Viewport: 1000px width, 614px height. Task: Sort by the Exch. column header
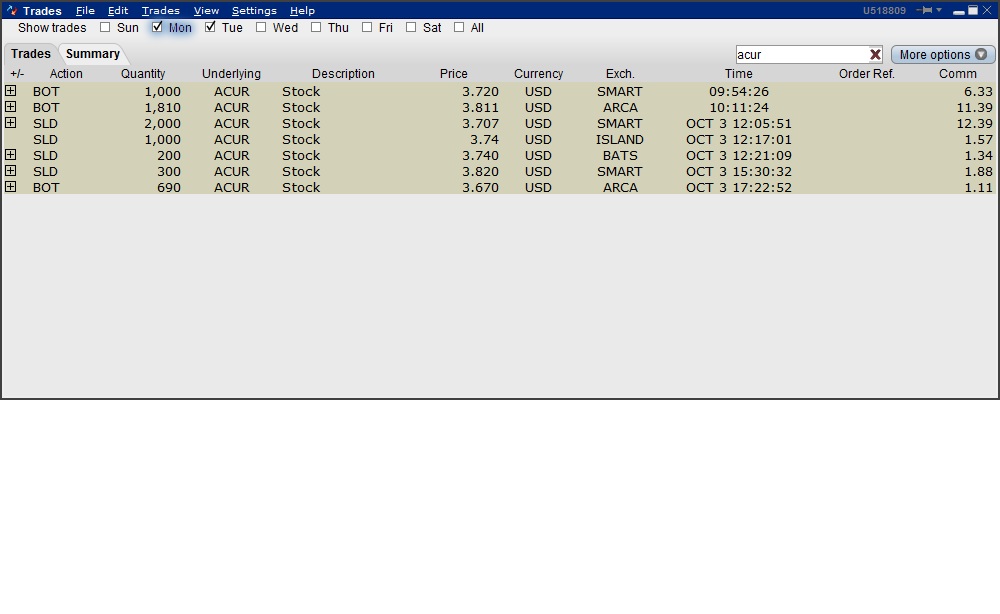pos(620,74)
